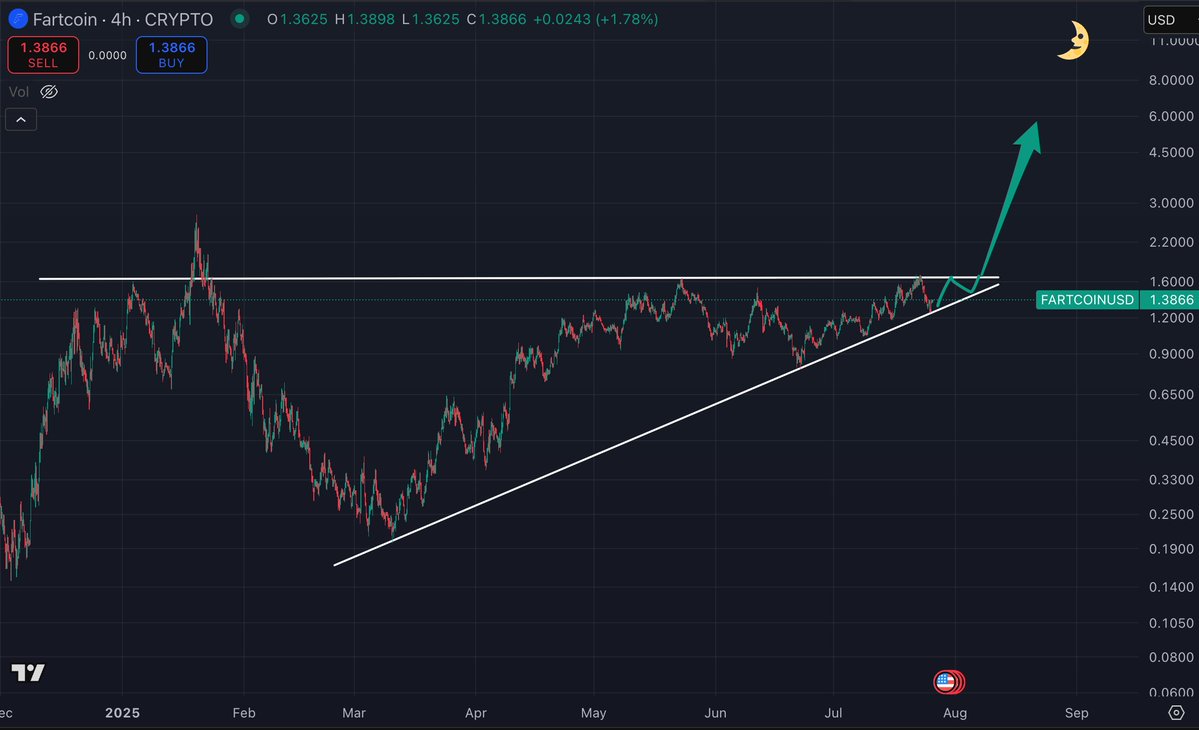Click the 2.2000 price axis label
The height and width of the screenshot is (730, 1199).
[x=1171, y=242]
